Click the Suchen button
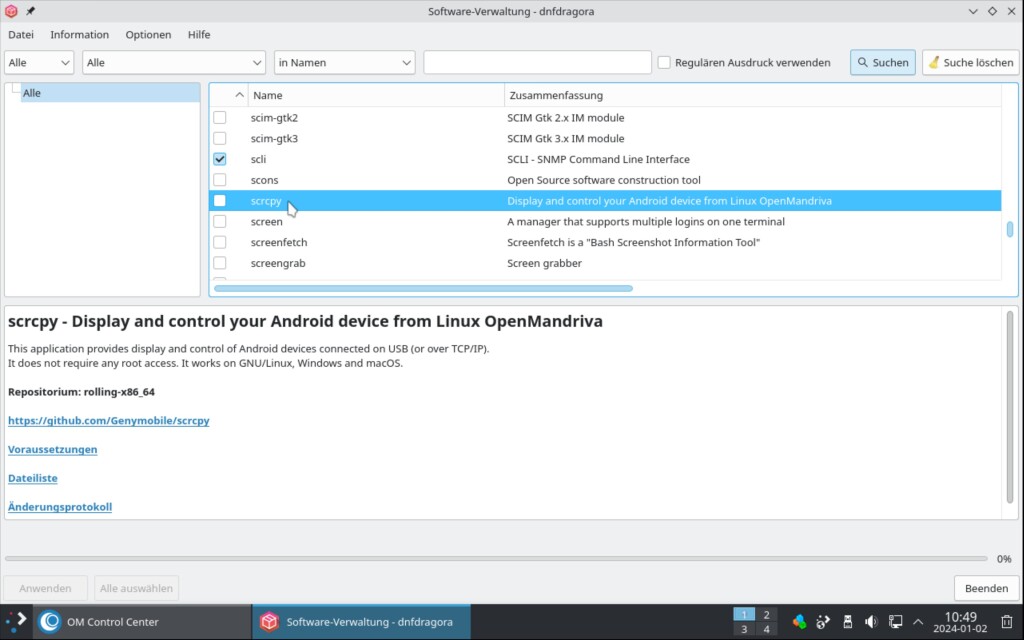The height and width of the screenshot is (640, 1024). point(883,63)
